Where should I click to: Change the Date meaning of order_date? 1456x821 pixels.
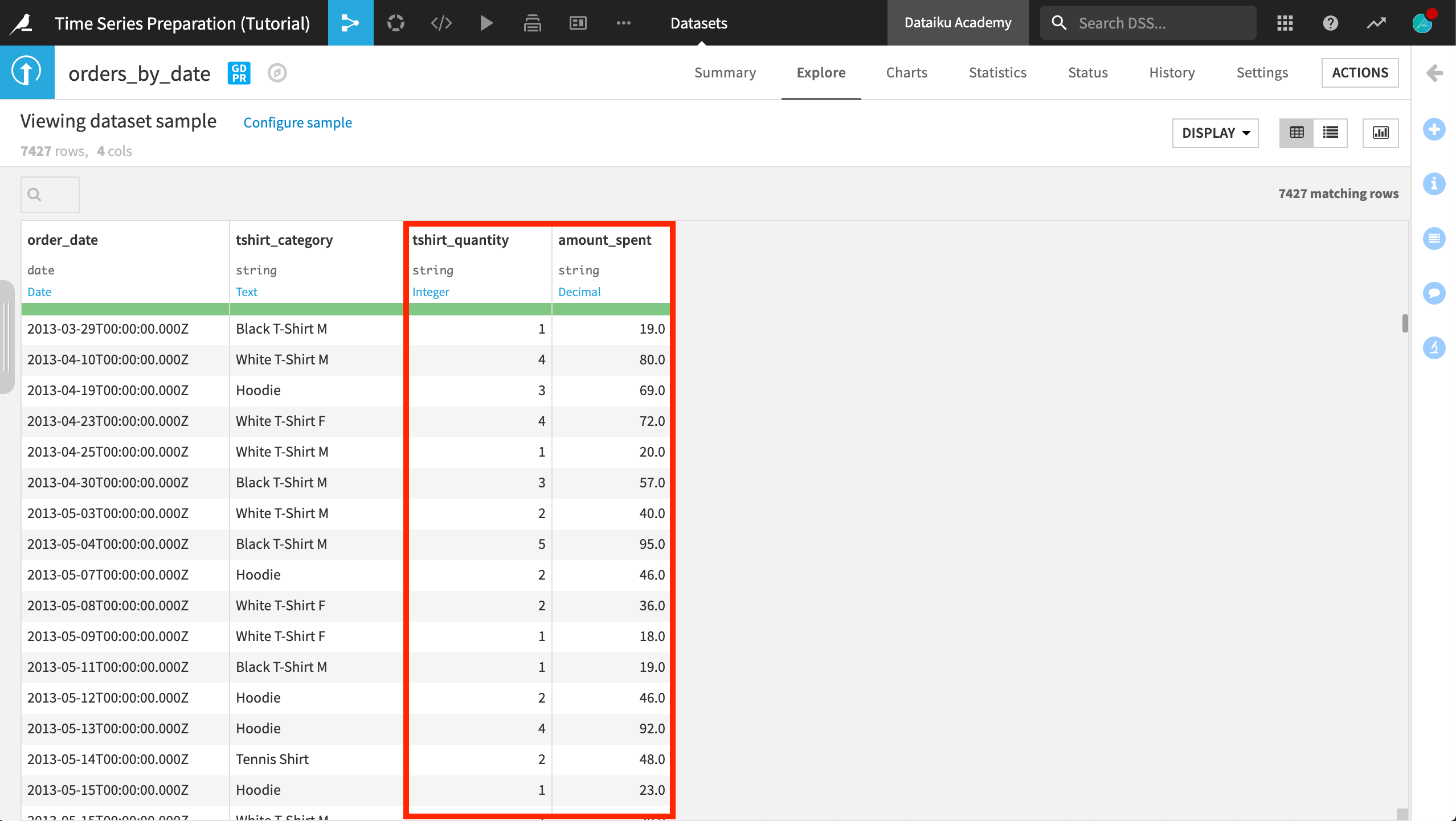tap(39, 292)
